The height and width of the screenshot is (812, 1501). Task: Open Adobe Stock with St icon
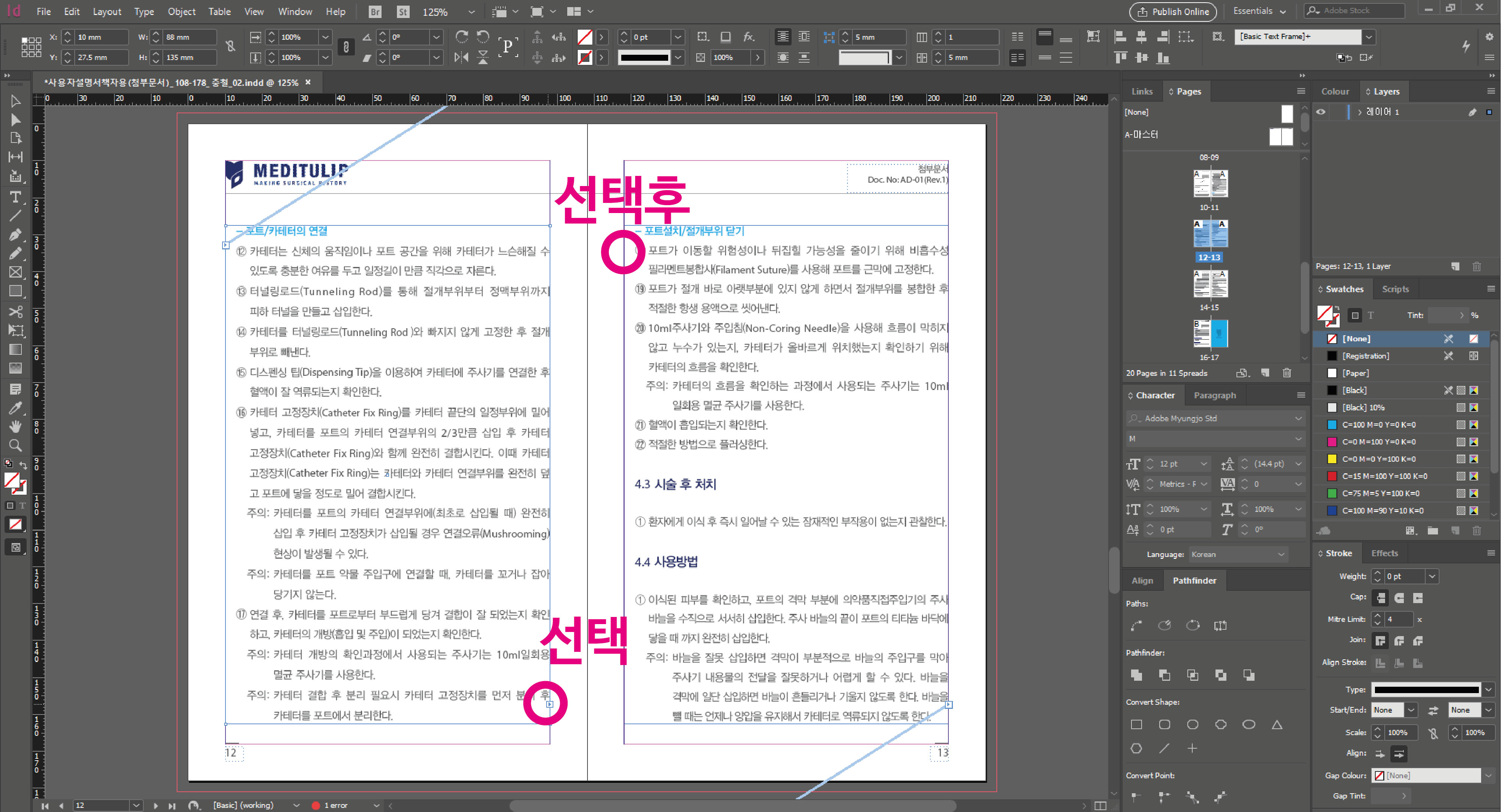coord(403,11)
